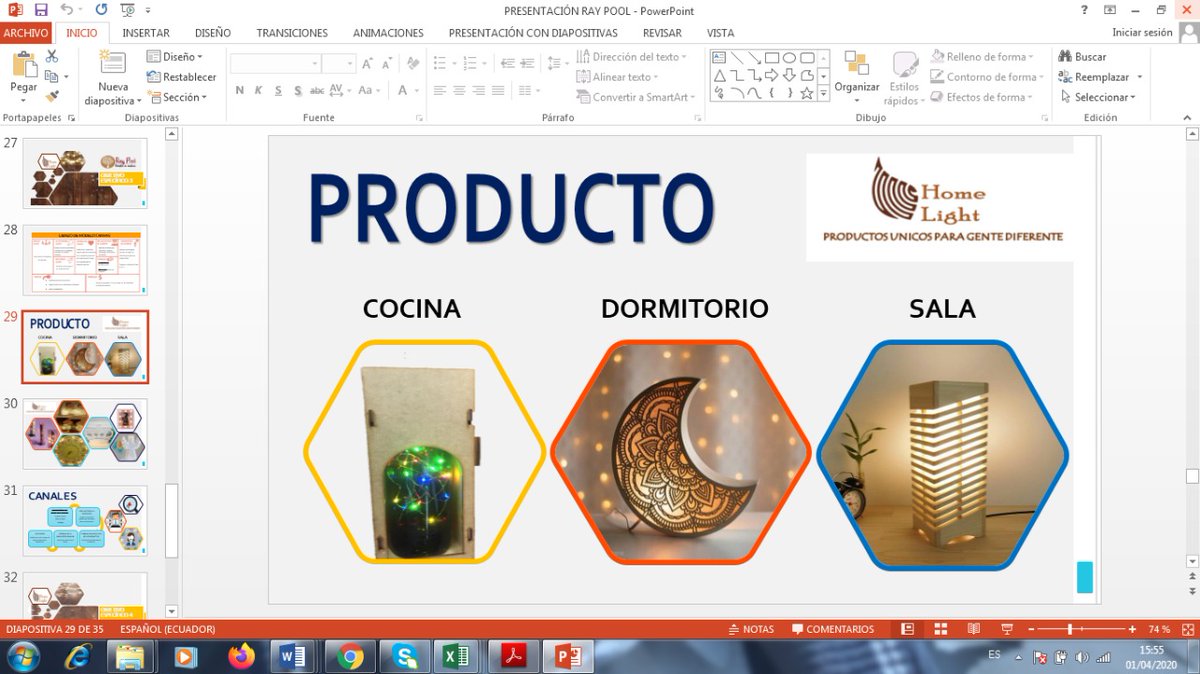The image size is (1200, 674).
Task: Open ribbon display options icon
Action: [x=1110, y=10]
